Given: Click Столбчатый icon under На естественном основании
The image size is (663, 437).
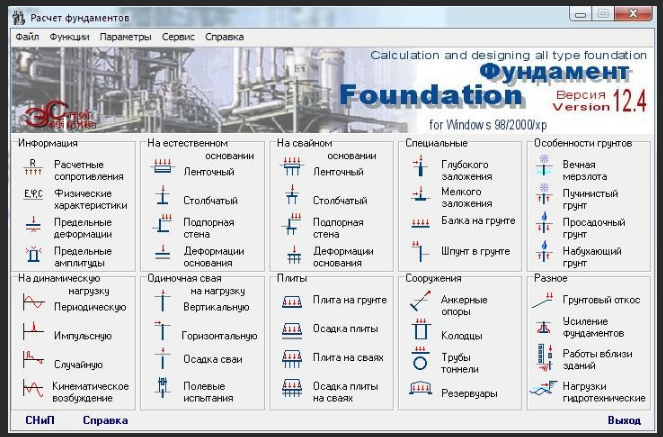Looking at the screenshot, I should pyautogui.click(x=162, y=195).
